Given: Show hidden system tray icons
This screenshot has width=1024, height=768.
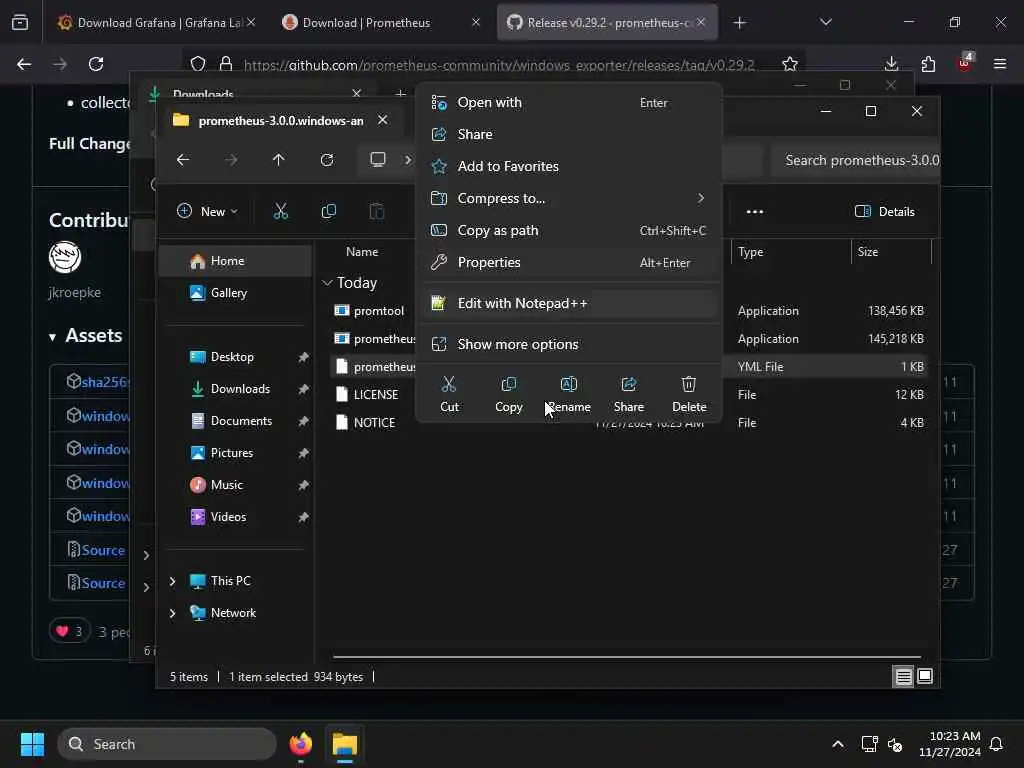Looking at the screenshot, I should pyautogui.click(x=837, y=744).
